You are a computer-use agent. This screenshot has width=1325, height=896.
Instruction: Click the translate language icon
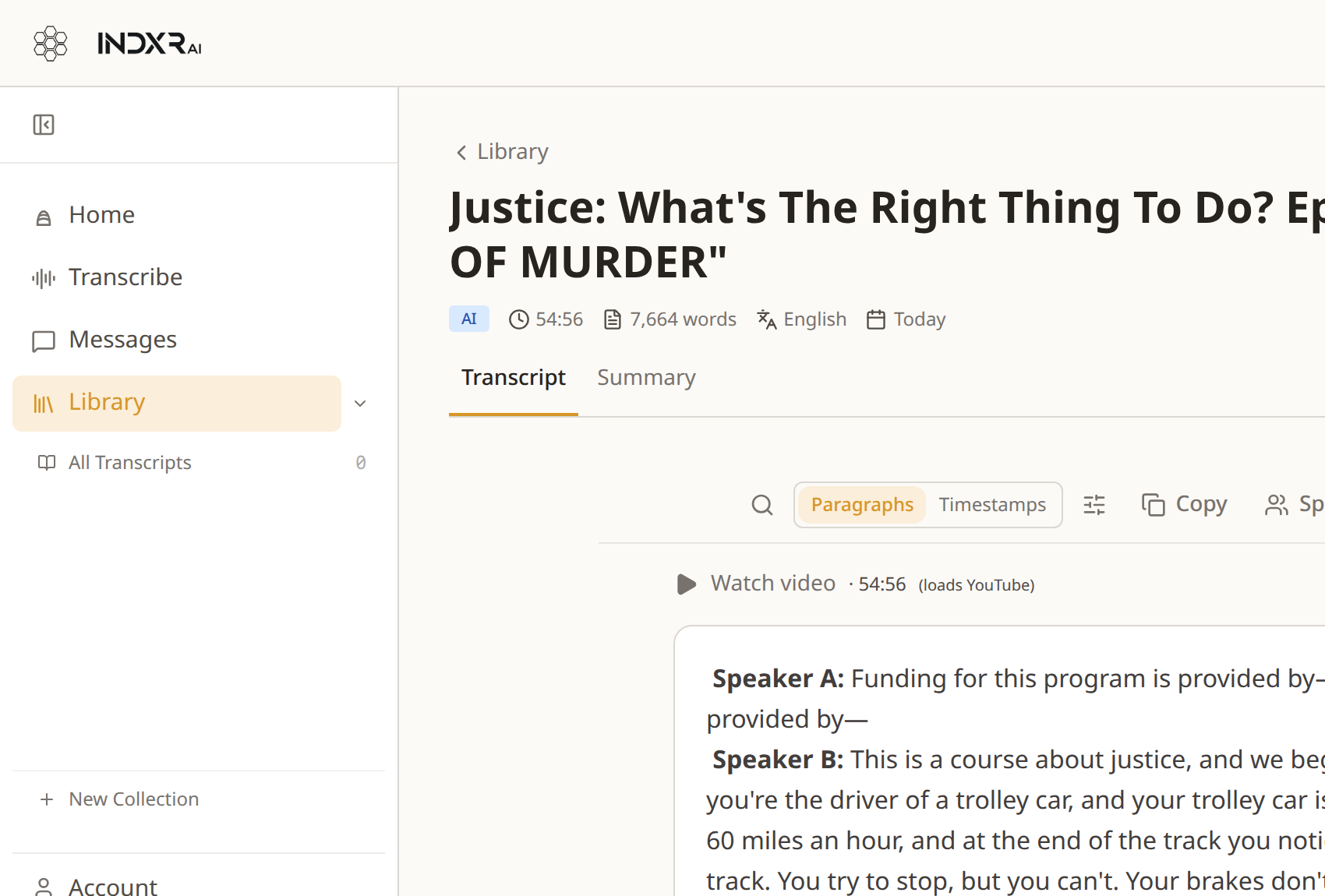[767, 319]
